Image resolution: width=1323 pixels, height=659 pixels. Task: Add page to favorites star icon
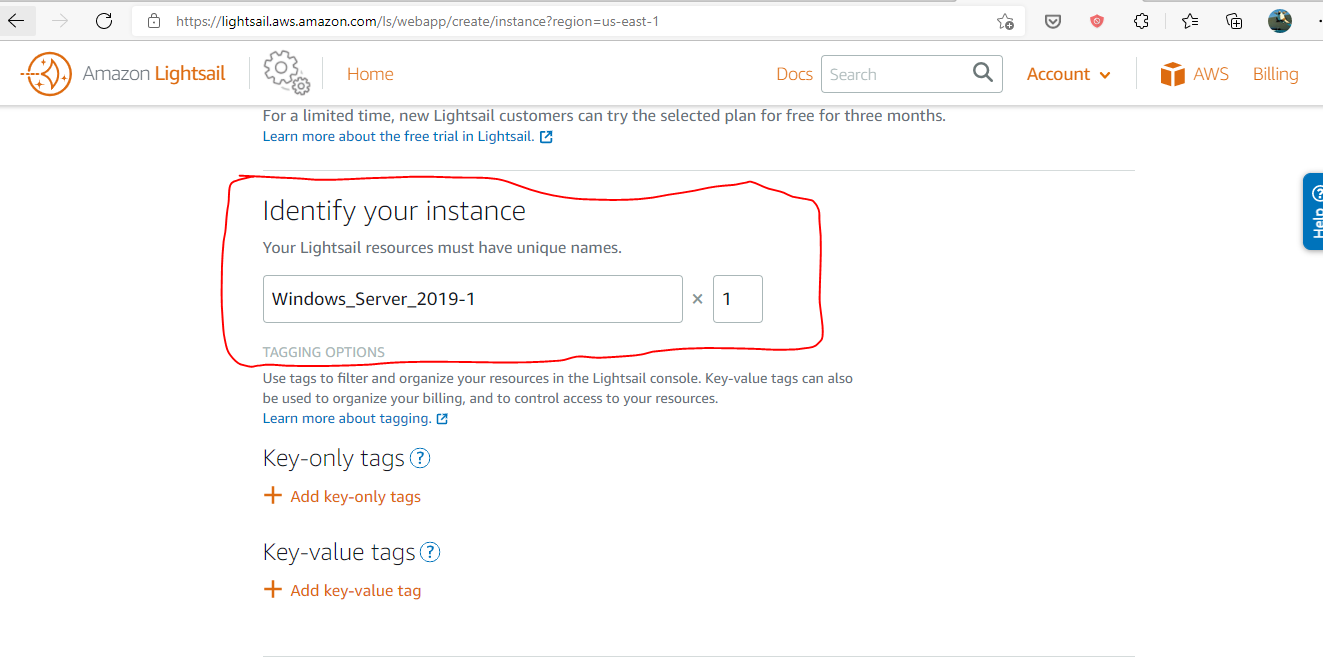point(1005,21)
